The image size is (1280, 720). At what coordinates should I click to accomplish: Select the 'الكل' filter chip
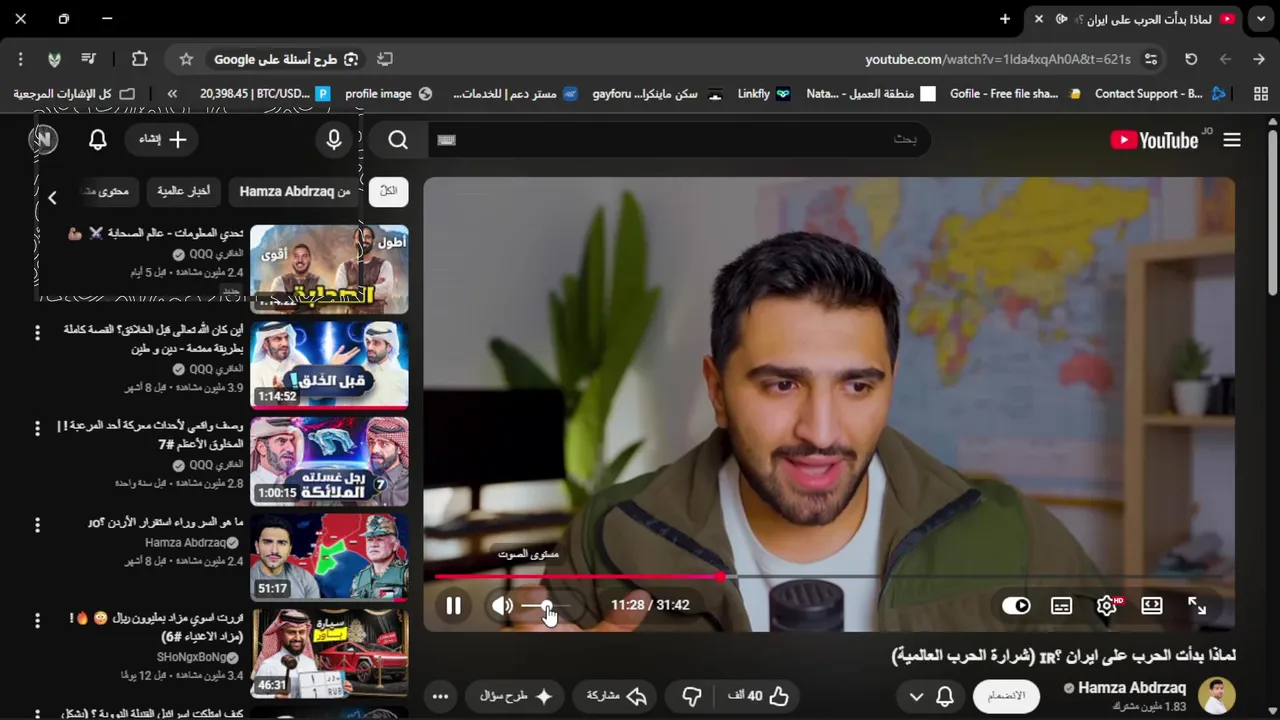point(389,191)
